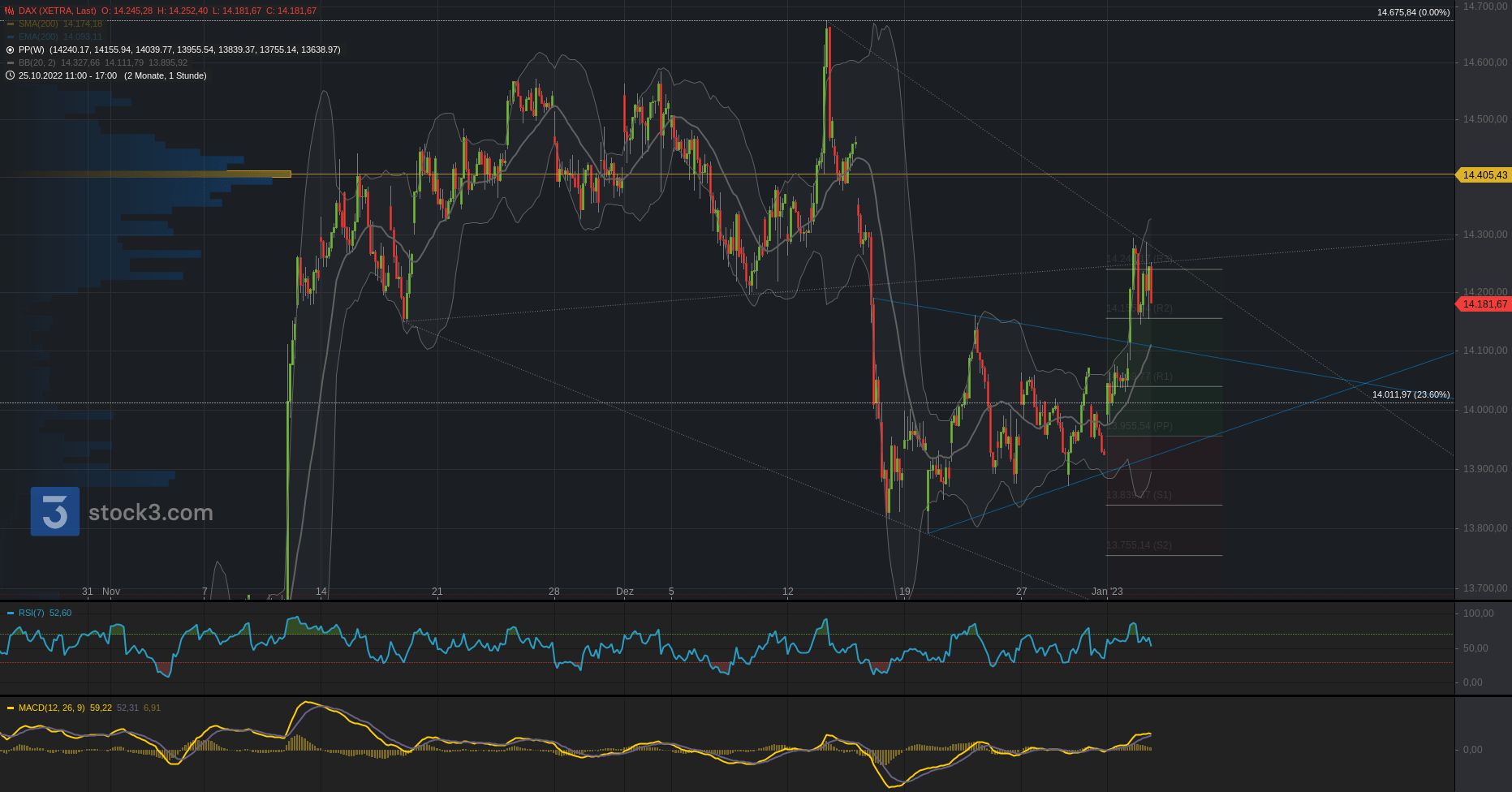The image size is (1512, 792).
Task: Open the RSI(7) indicator label
Action: pyautogui.click(x=32, y=613)
